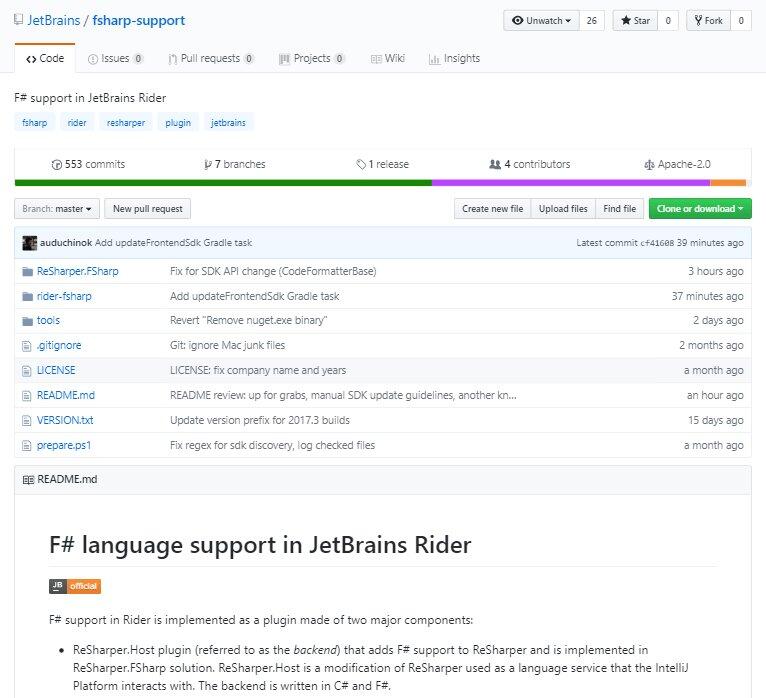
Task: Go to the Insights tab
Action: (454, 59)
